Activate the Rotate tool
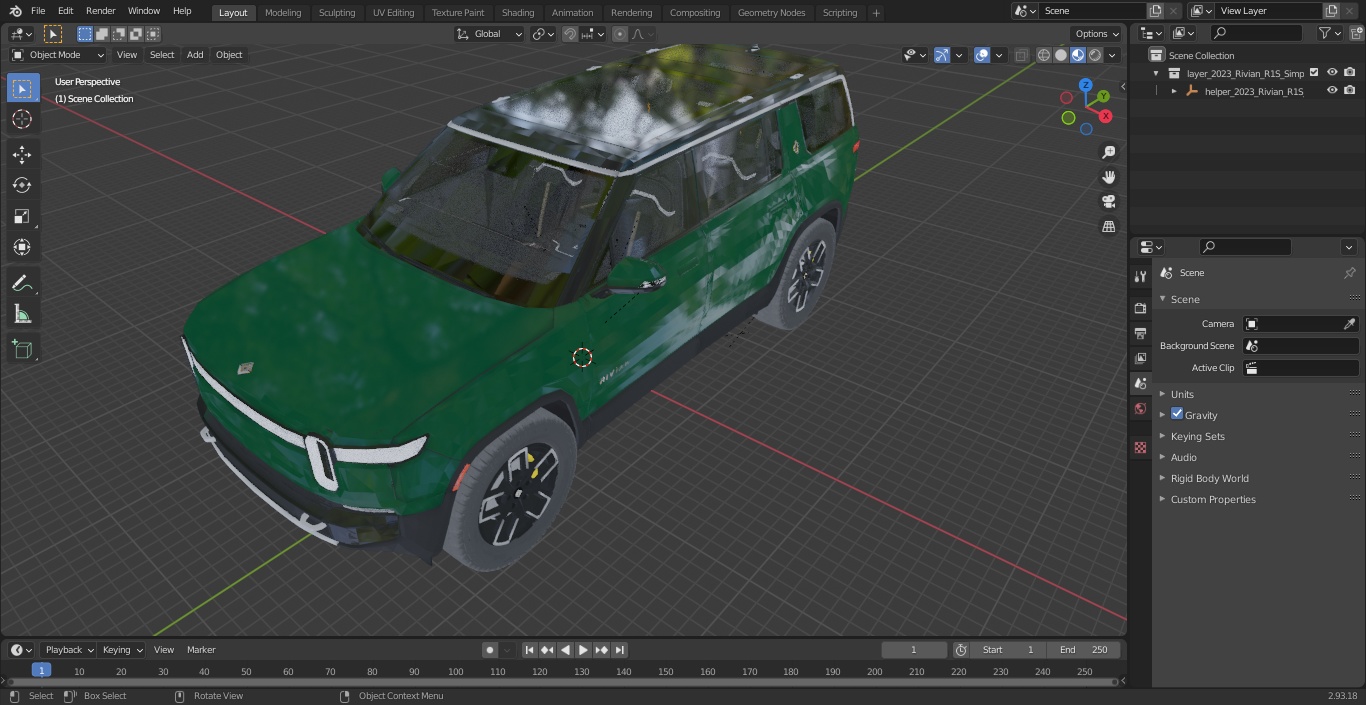The image size is (1366, 705). (x=22, y=185)
